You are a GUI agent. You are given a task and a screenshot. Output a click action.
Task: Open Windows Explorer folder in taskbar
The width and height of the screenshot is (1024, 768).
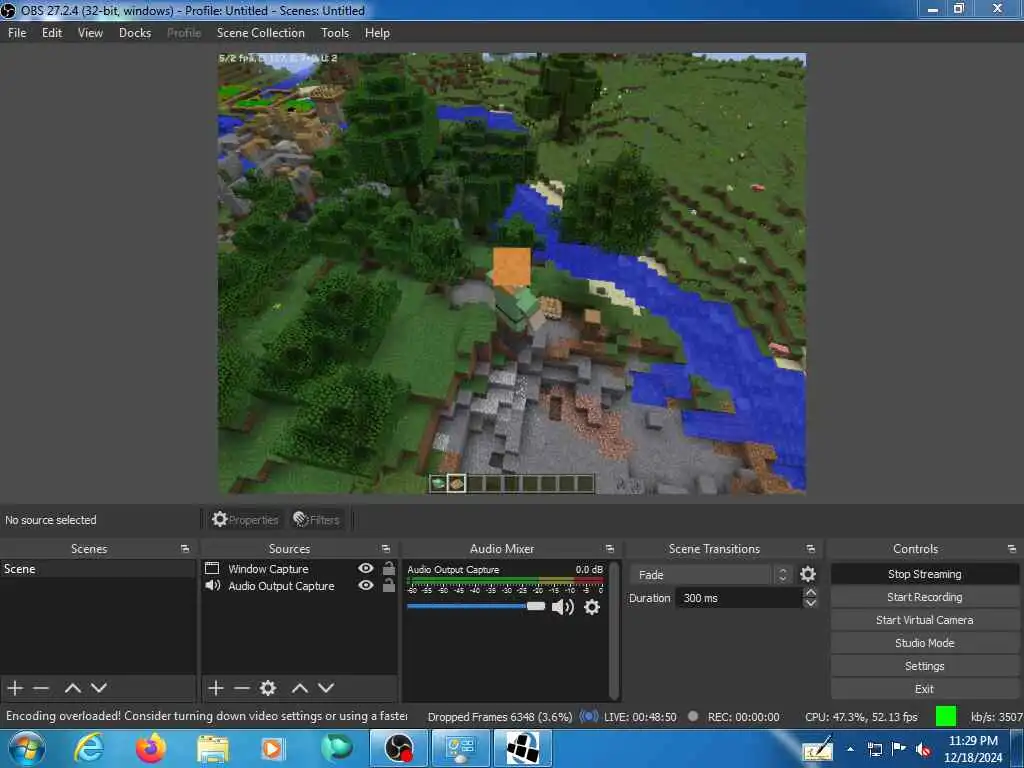click(213, 749)
